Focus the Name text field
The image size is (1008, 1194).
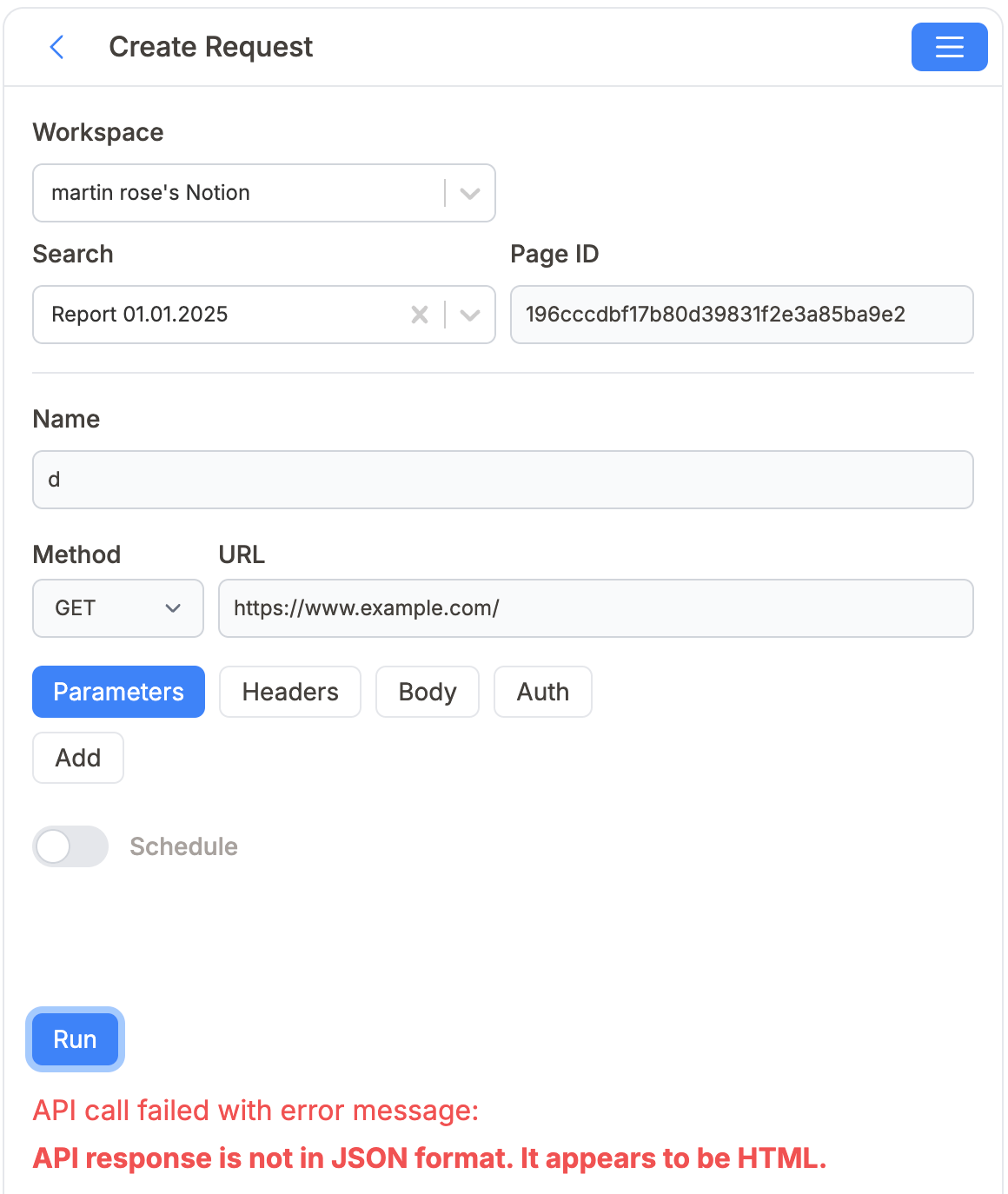(502, 480)
